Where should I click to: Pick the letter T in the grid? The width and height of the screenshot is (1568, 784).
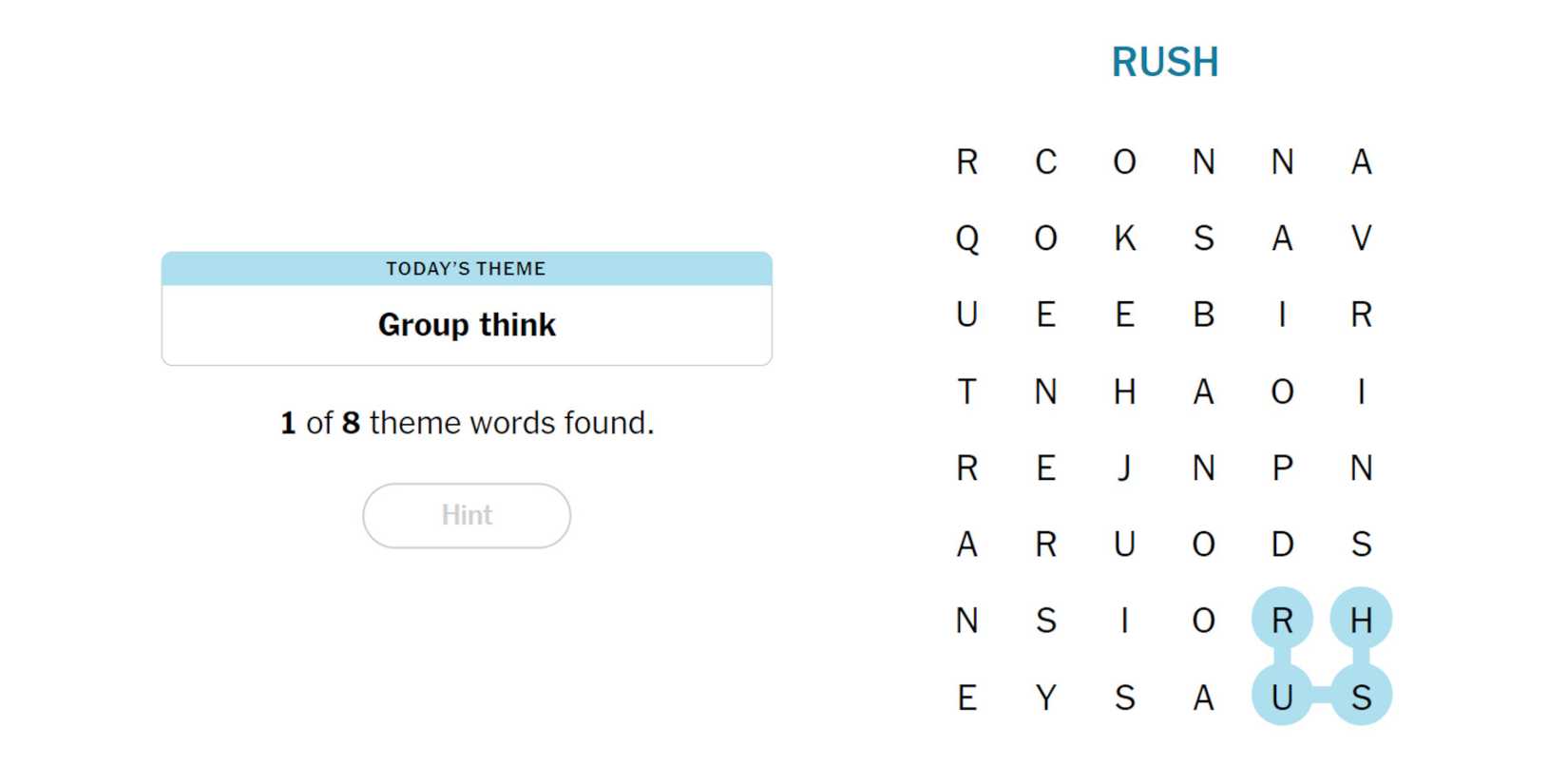(x=966, y=392)
